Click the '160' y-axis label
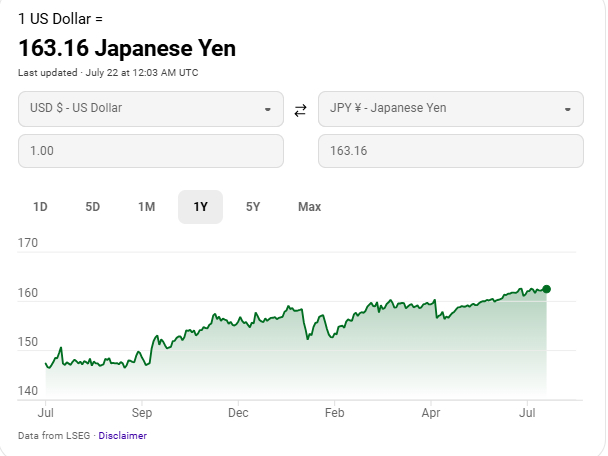Image resolution: width=608 pixels, height=456 pixels. [x=28, y=293]
